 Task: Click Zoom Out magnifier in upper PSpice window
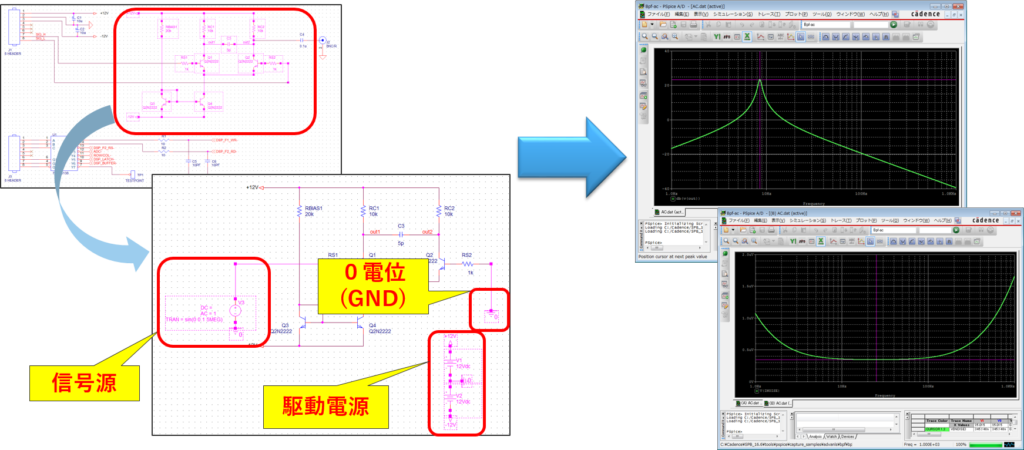[655, 37]
